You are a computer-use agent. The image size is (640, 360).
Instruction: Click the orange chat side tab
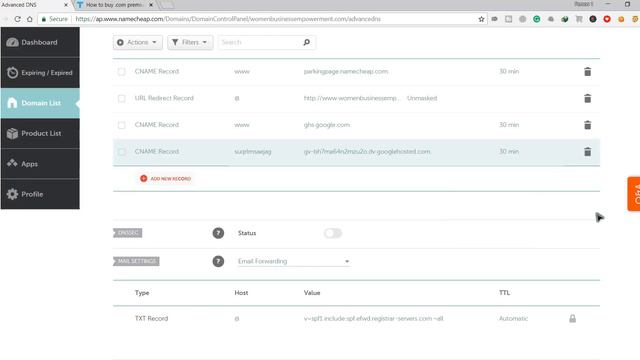tap(634, 194)
